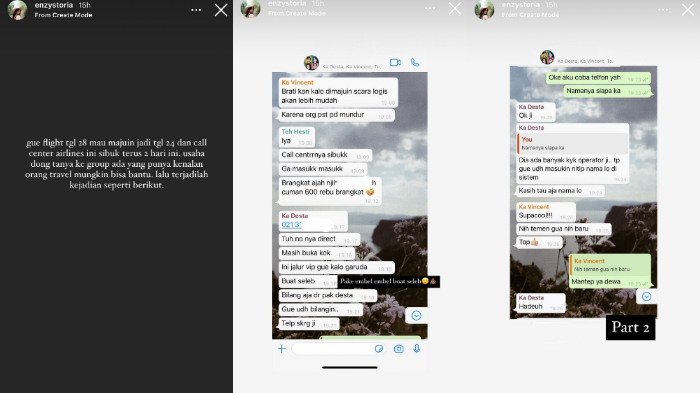The image size is (700, 393).
Task: Click message 'Brangkat ajah' cuman 600 rebu
Action: (330, 192)
